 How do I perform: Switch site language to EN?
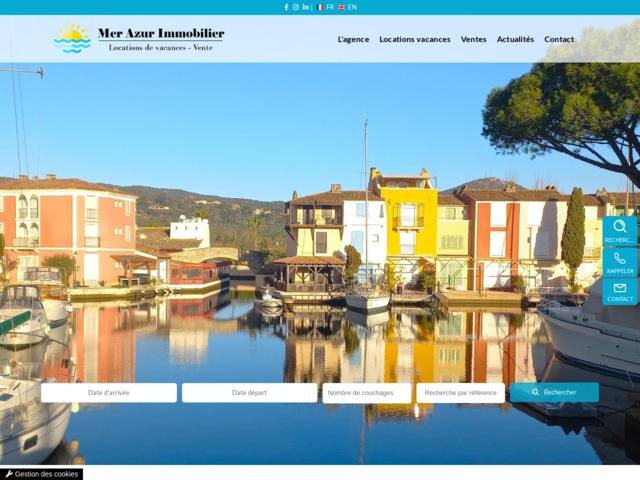click(x=348, y=7)
